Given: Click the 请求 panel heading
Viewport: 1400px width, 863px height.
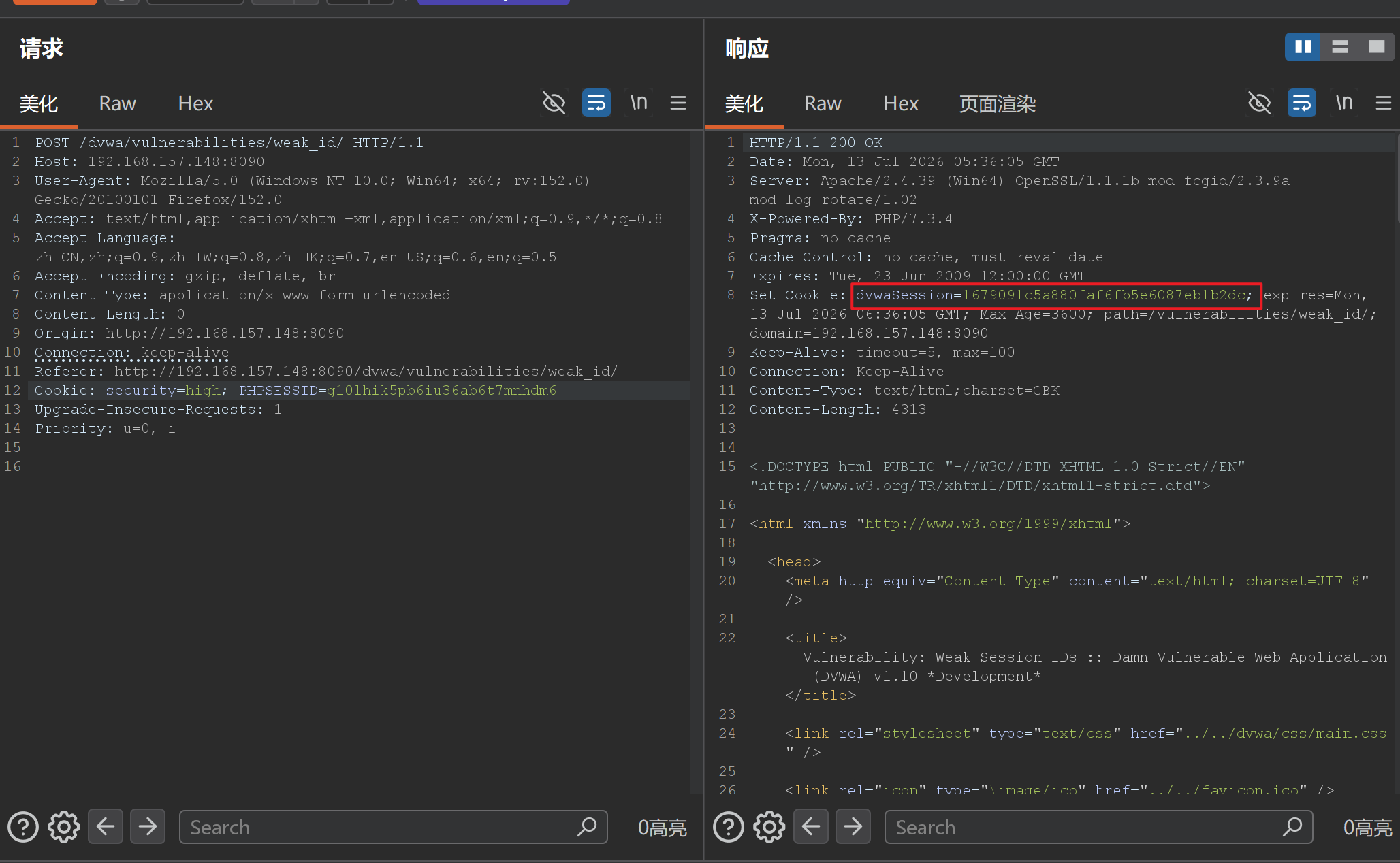Looking at the screenshot, I should point(42,48).
